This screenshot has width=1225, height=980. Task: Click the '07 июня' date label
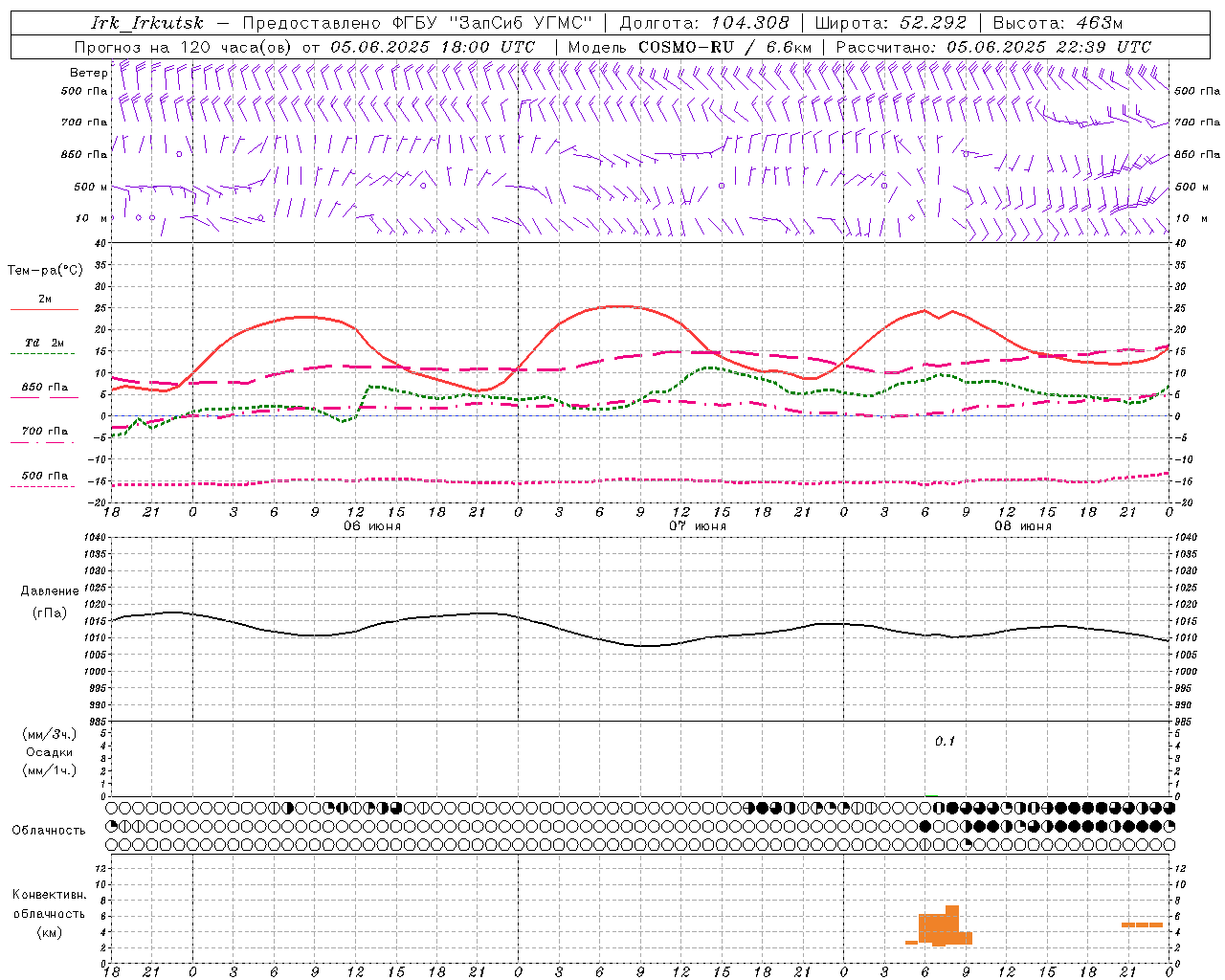698,526
